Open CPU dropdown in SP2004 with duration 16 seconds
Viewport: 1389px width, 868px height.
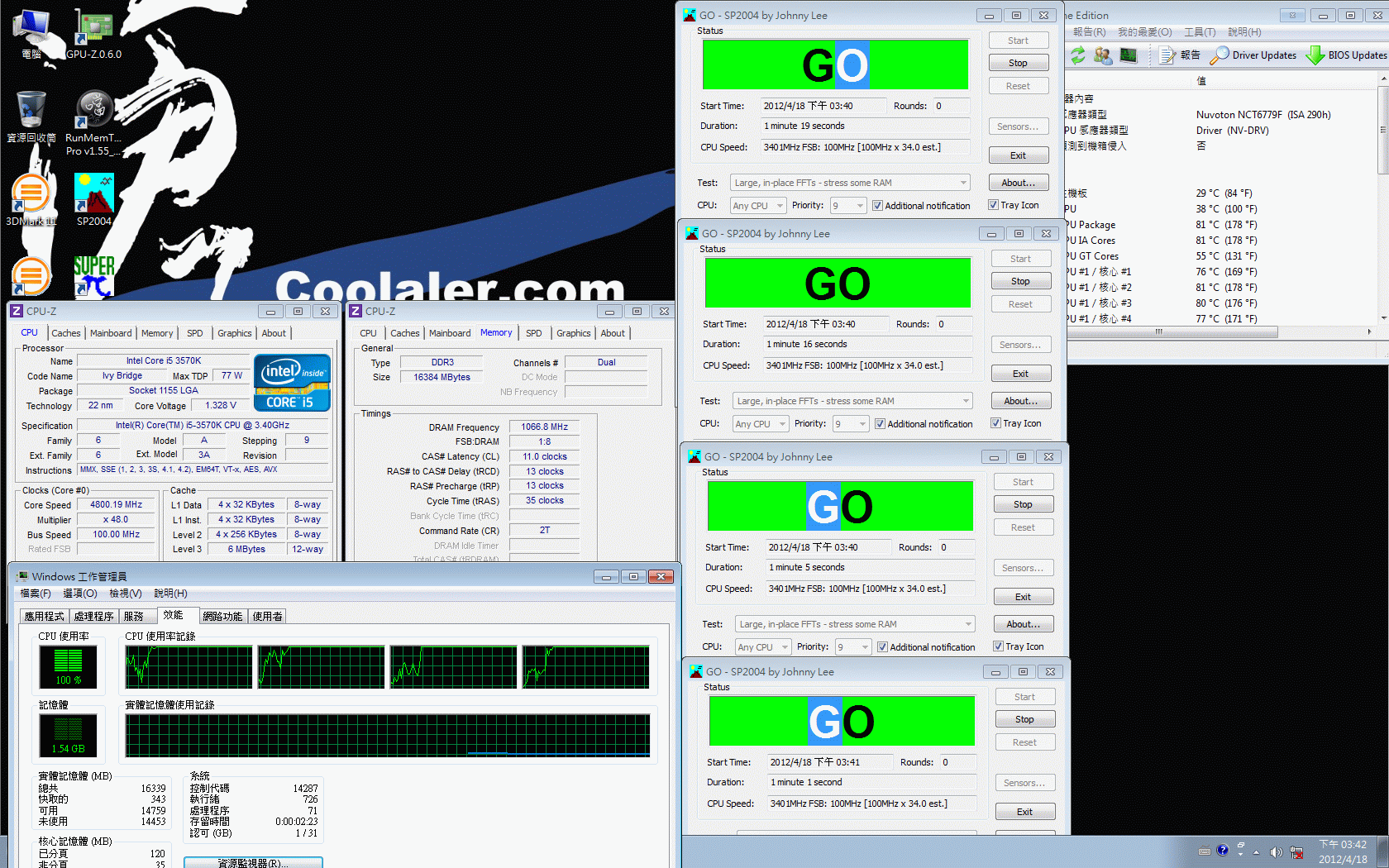point(761,424)
